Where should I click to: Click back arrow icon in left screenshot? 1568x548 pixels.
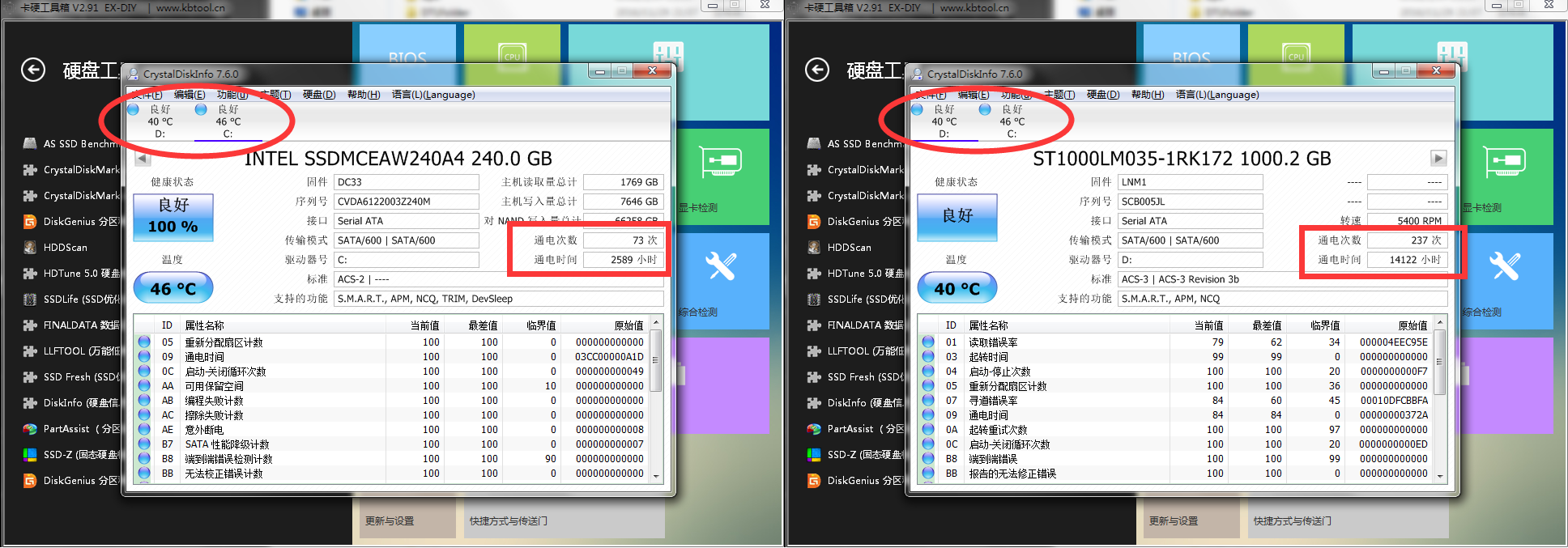33,70
